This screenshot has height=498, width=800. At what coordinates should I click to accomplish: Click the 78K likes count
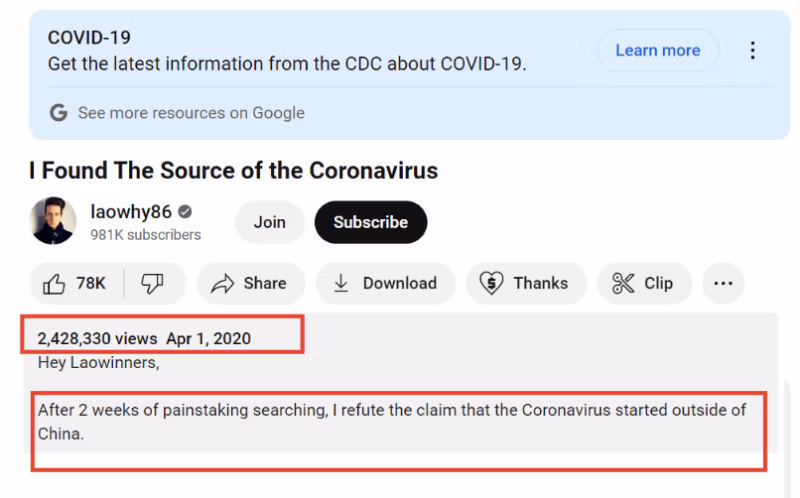click(91, 284)
